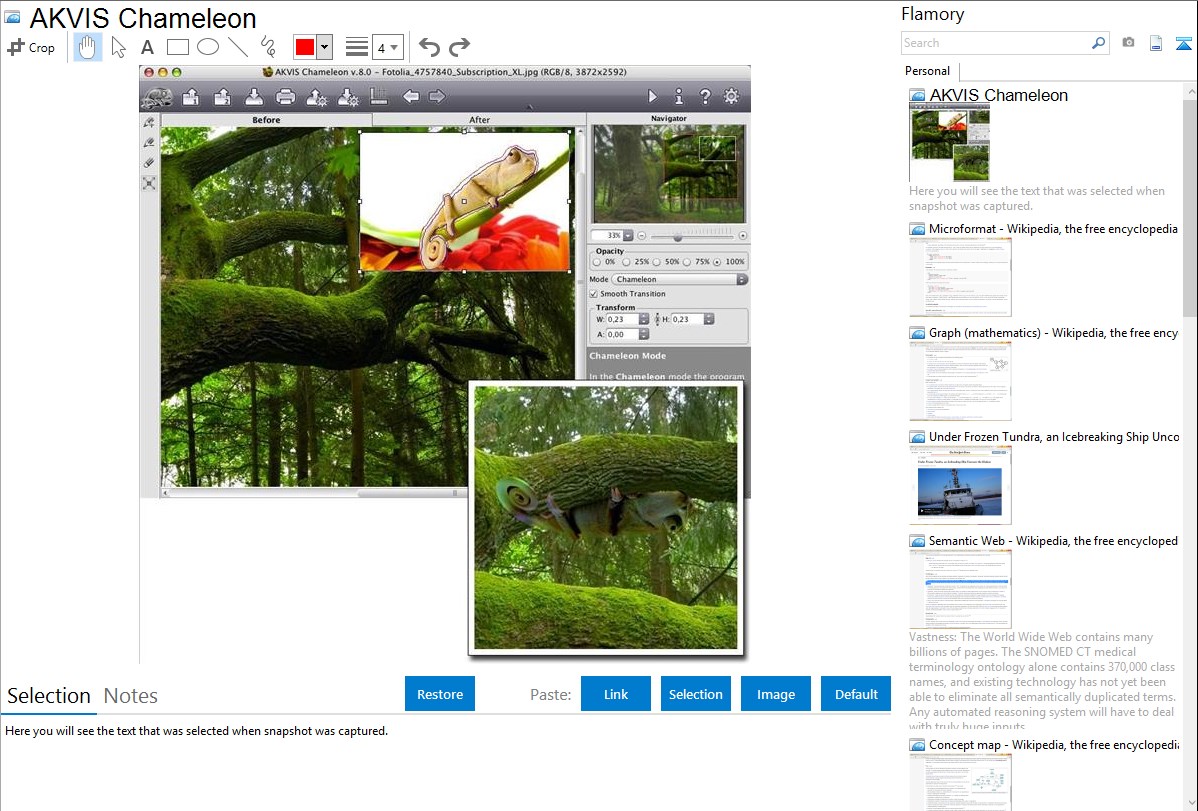
Task: Set opacity to 75%
Action: 687,262
